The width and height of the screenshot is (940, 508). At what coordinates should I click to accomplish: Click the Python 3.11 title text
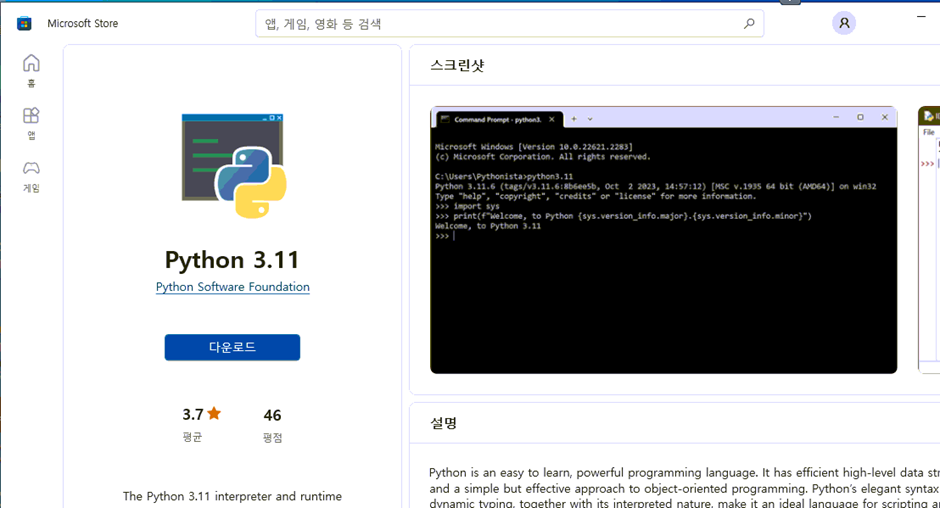(232, 260)
